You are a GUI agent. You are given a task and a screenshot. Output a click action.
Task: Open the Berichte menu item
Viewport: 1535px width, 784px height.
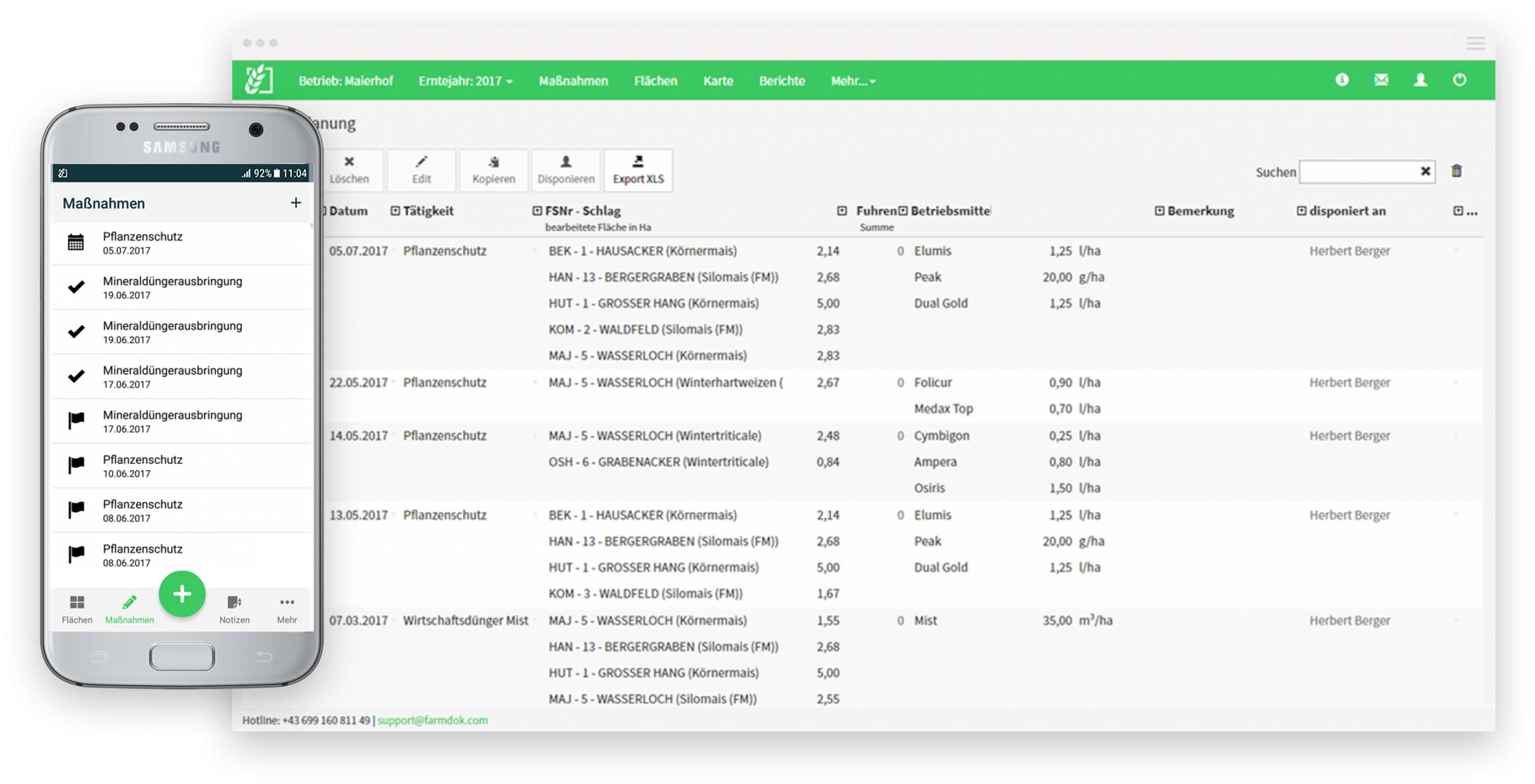point(782,80)
